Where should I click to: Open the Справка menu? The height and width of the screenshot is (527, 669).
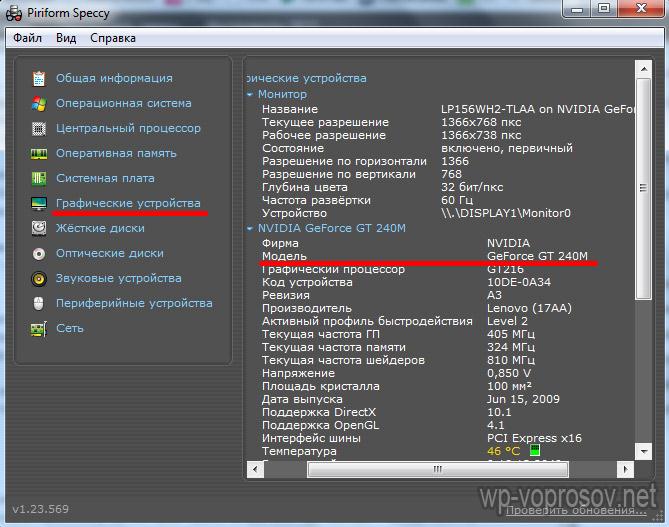(x=113, y=38)
